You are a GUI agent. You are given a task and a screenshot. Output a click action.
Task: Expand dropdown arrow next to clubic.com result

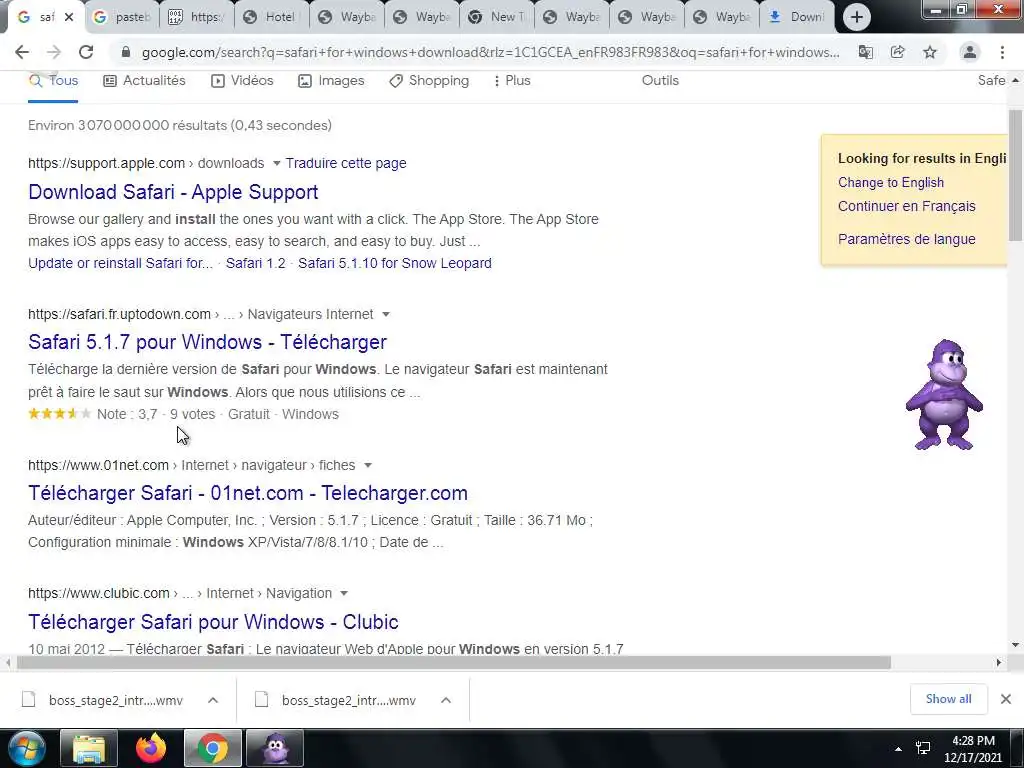click(344, 594)
